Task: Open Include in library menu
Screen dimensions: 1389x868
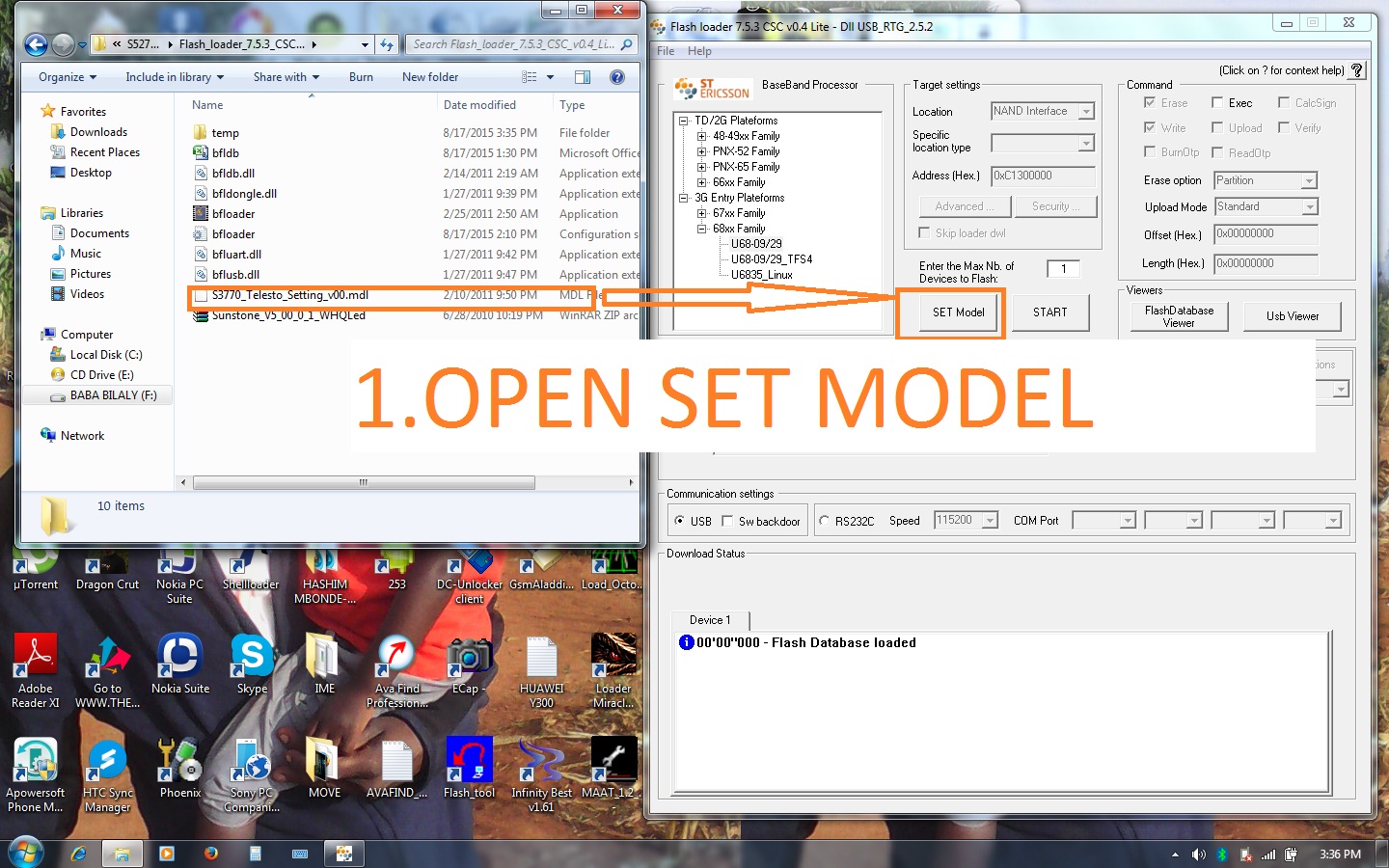Action: (x=175, y=77)
